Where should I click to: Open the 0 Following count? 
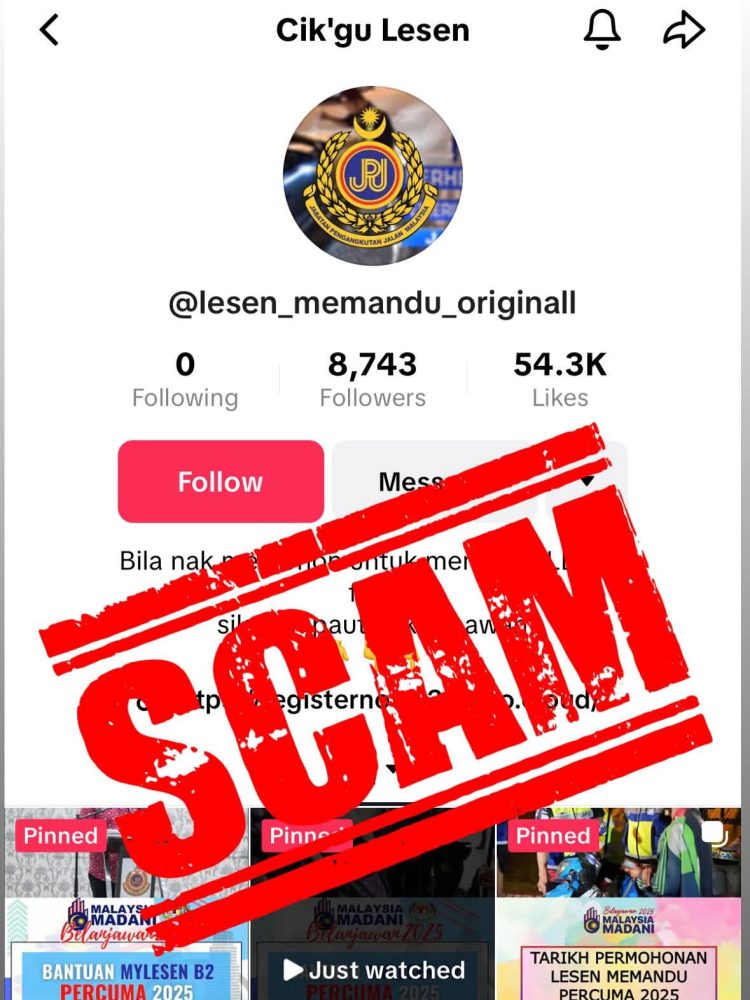[185, 380]
